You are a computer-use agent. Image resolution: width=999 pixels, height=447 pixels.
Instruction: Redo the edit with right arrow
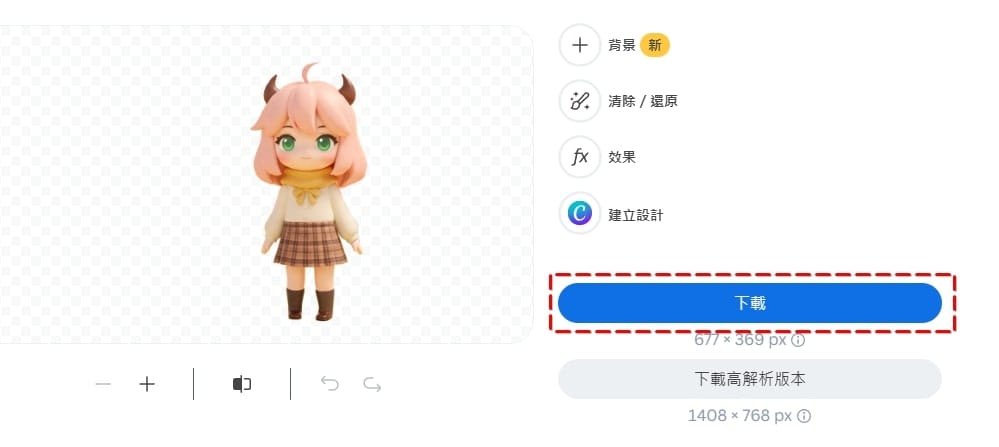point(372,385)
